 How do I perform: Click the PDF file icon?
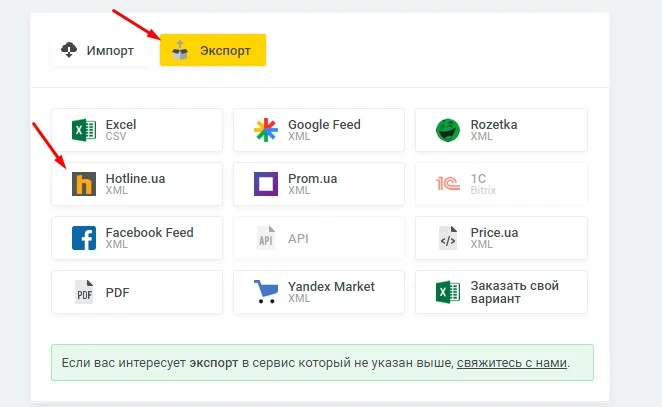[84, 292]
